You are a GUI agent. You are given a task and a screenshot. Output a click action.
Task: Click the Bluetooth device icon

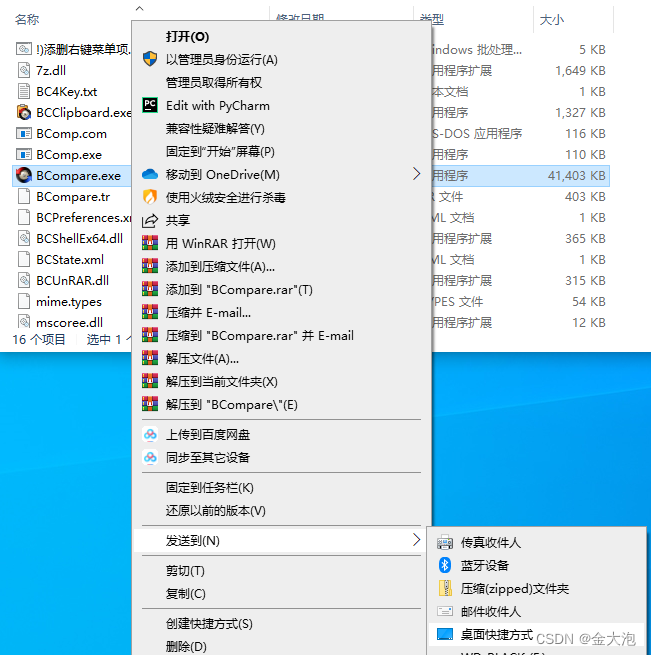pos(445,565)
